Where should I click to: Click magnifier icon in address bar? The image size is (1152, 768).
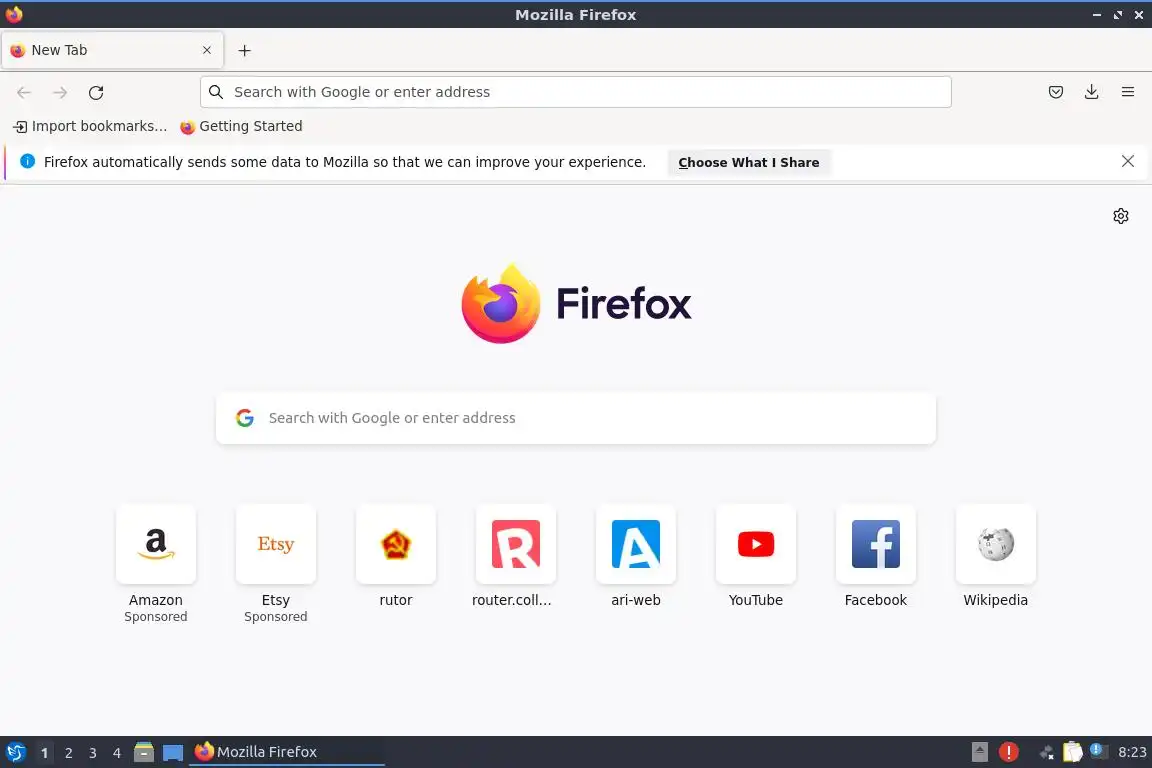tap(216, 92)
